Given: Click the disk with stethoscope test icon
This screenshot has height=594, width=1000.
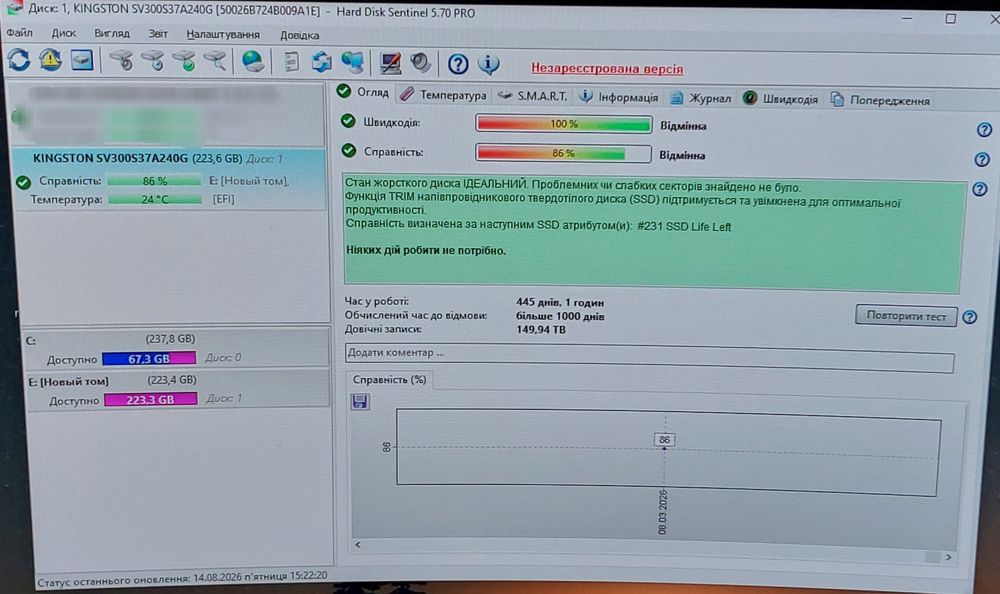Looking at the screenshot, I should click(x=121, y=61).
